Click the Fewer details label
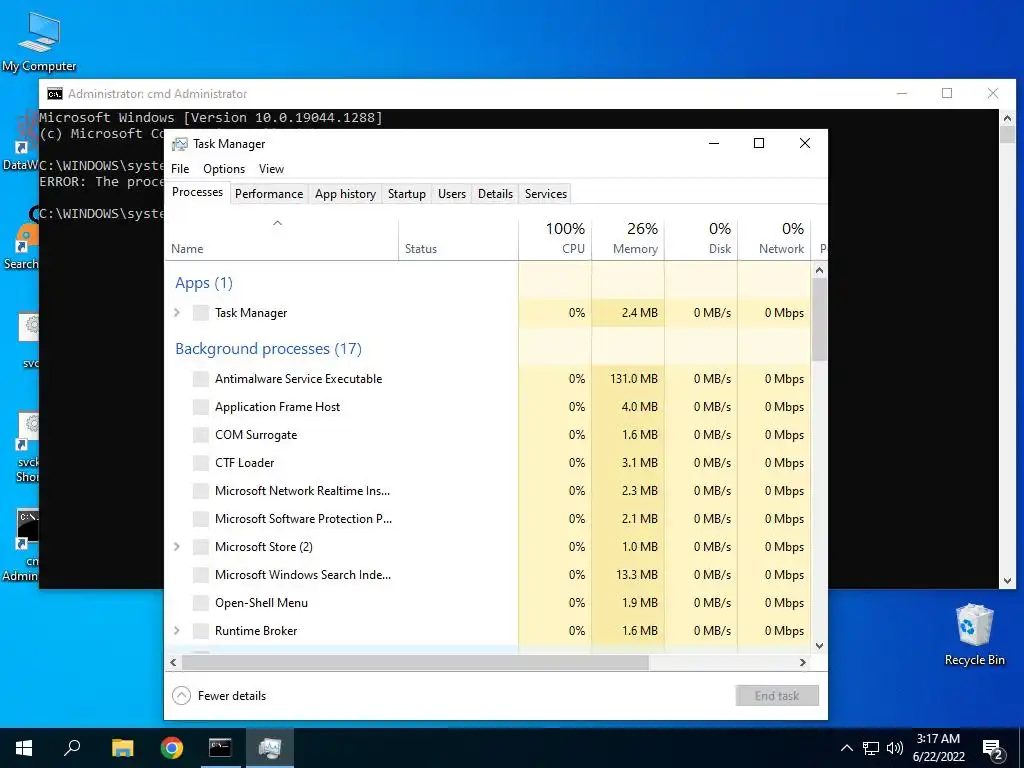 click(x=232, y=696)
